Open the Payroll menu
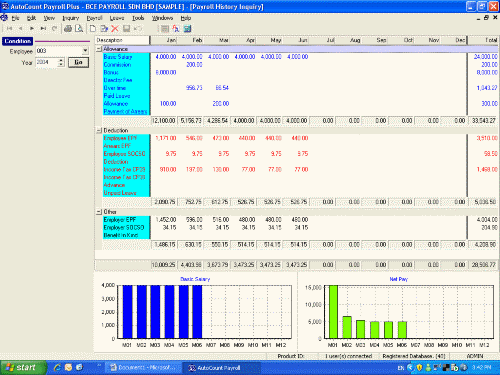Viewport: 500px width, 375px height. 94,18
